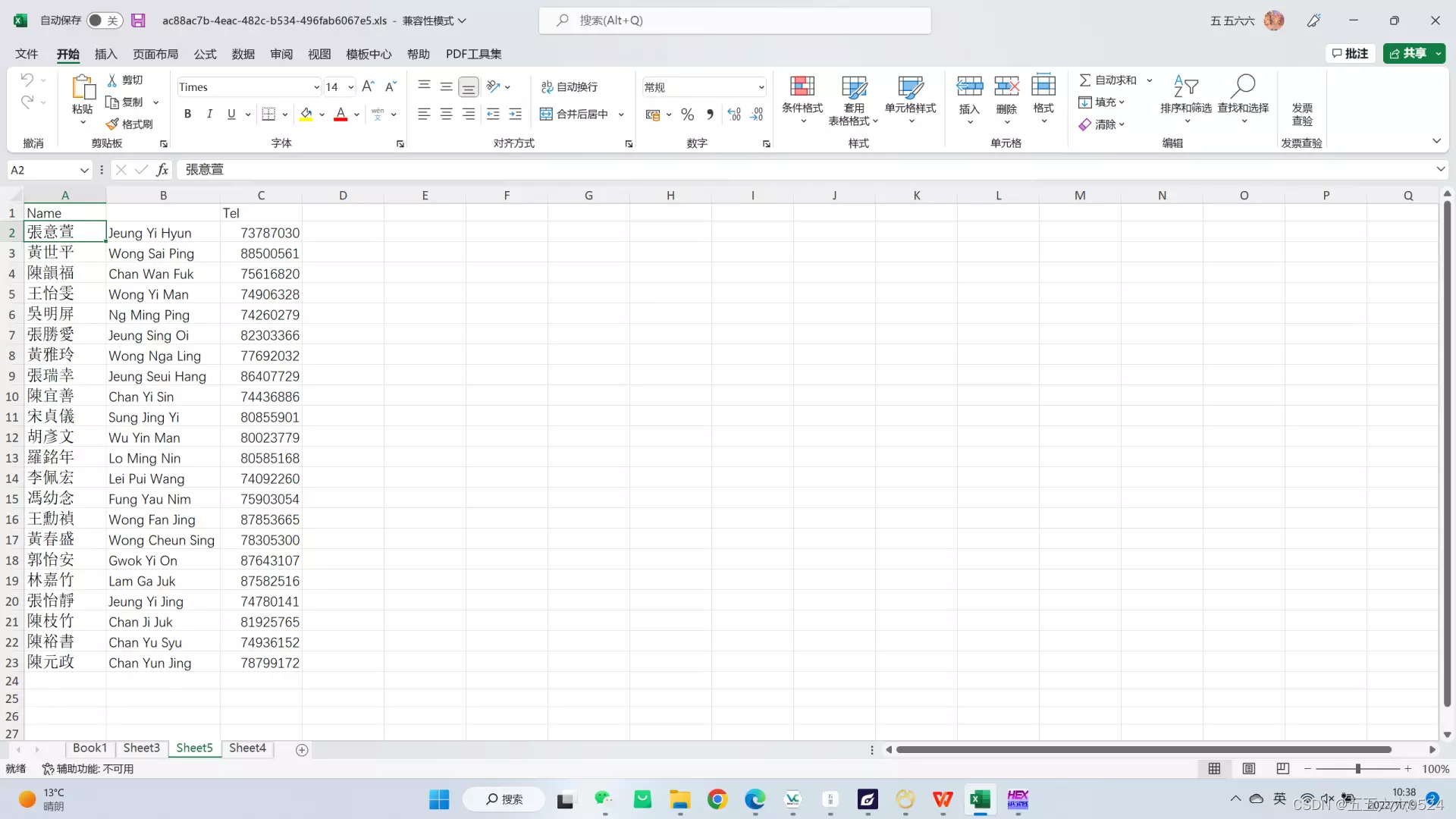Click the Merge and Center icon
The height and width of the screenshot is (819, 1456).
[546, 114]
